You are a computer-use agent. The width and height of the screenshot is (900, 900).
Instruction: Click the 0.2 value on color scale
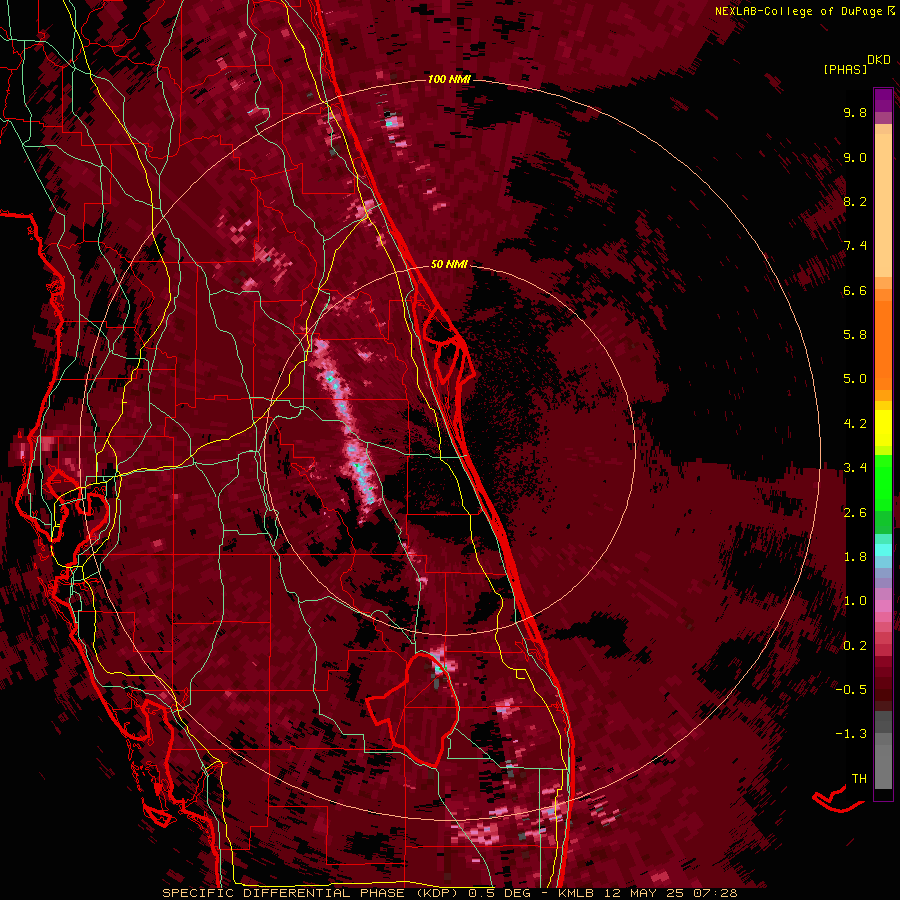855,646
